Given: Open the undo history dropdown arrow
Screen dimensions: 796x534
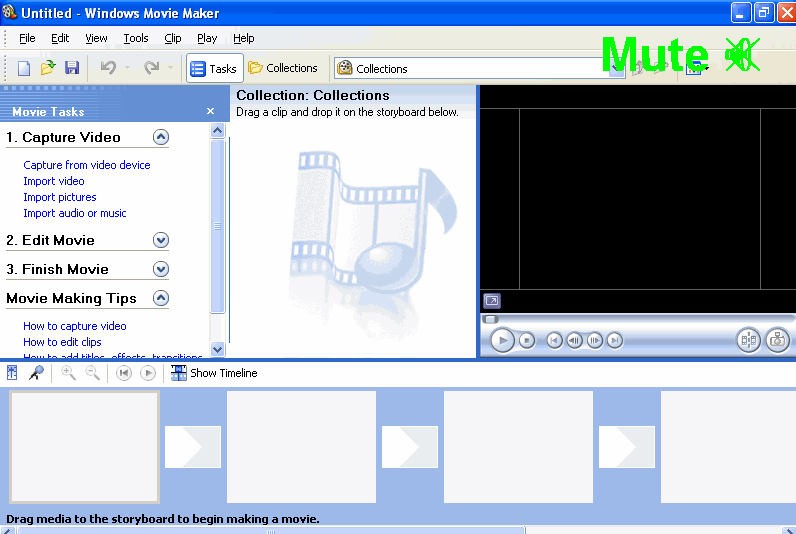Looking at the screenshot, I should point(127,68).
